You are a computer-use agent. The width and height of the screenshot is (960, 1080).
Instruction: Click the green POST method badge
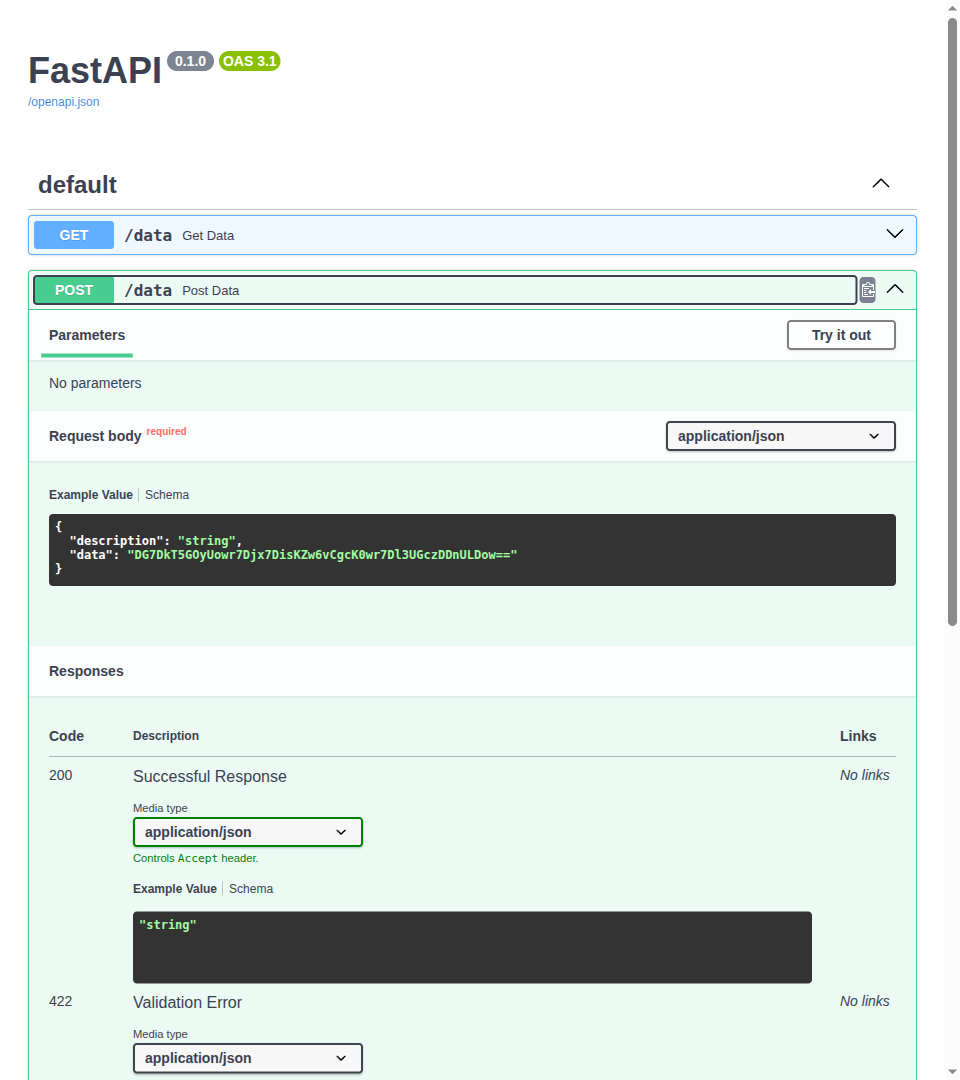point(74,290)
